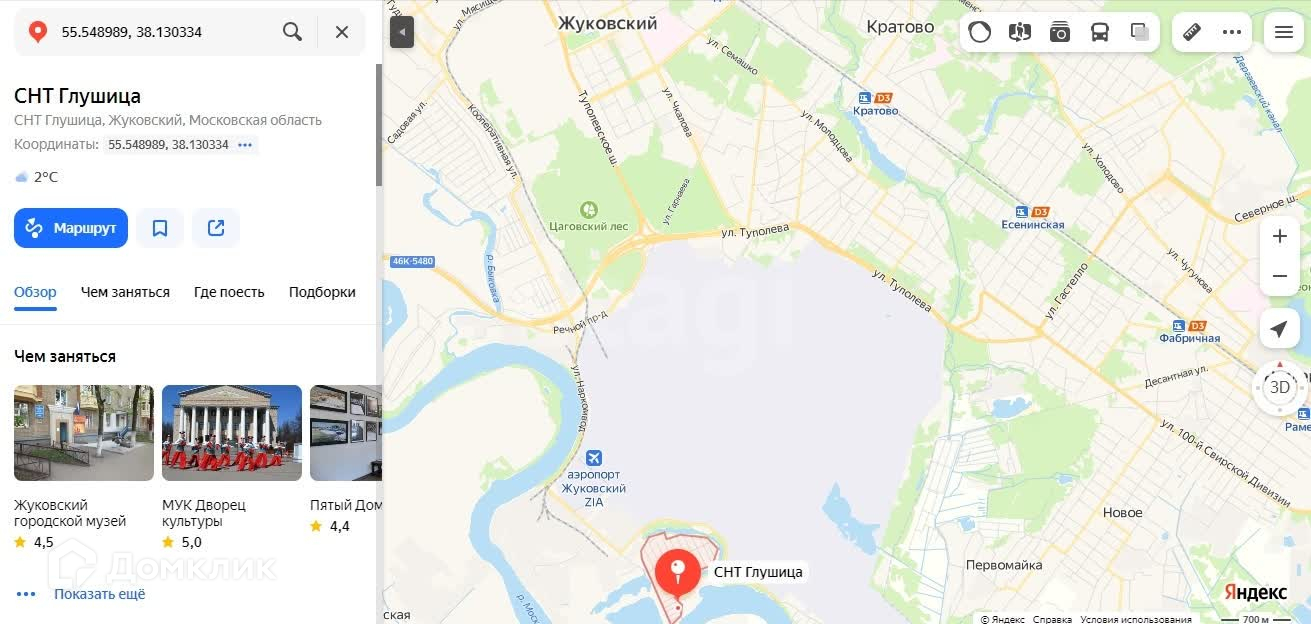This screenshot has width=1311, height=624.
Task: Open street panoramas layer
Action: 1020,32
